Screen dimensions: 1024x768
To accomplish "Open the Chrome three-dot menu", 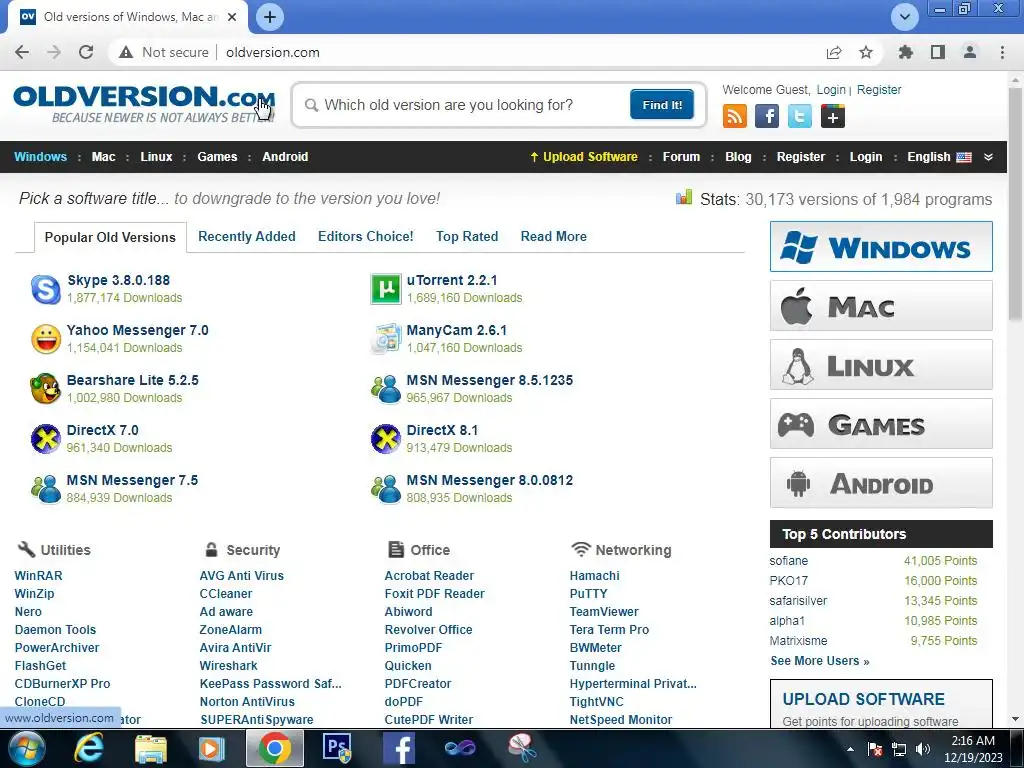I will (1002, 52).
